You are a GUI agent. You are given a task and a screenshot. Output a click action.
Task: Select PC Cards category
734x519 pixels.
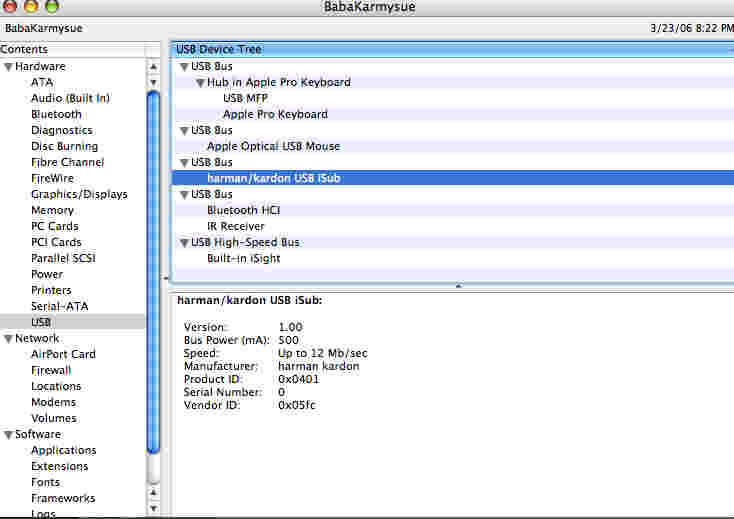[x=55, y=226]
